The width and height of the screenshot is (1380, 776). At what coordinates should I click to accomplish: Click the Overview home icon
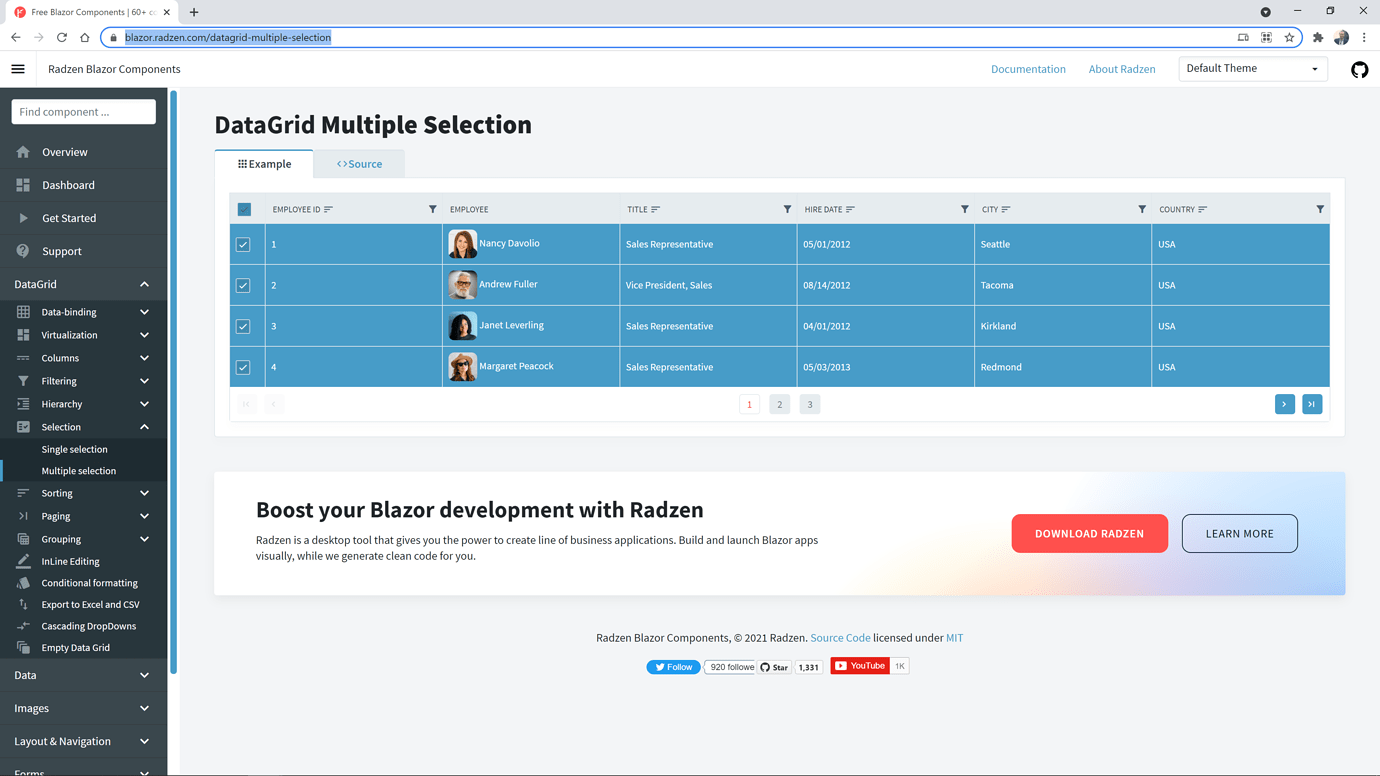pyautogui.click(x=23, y=152)
